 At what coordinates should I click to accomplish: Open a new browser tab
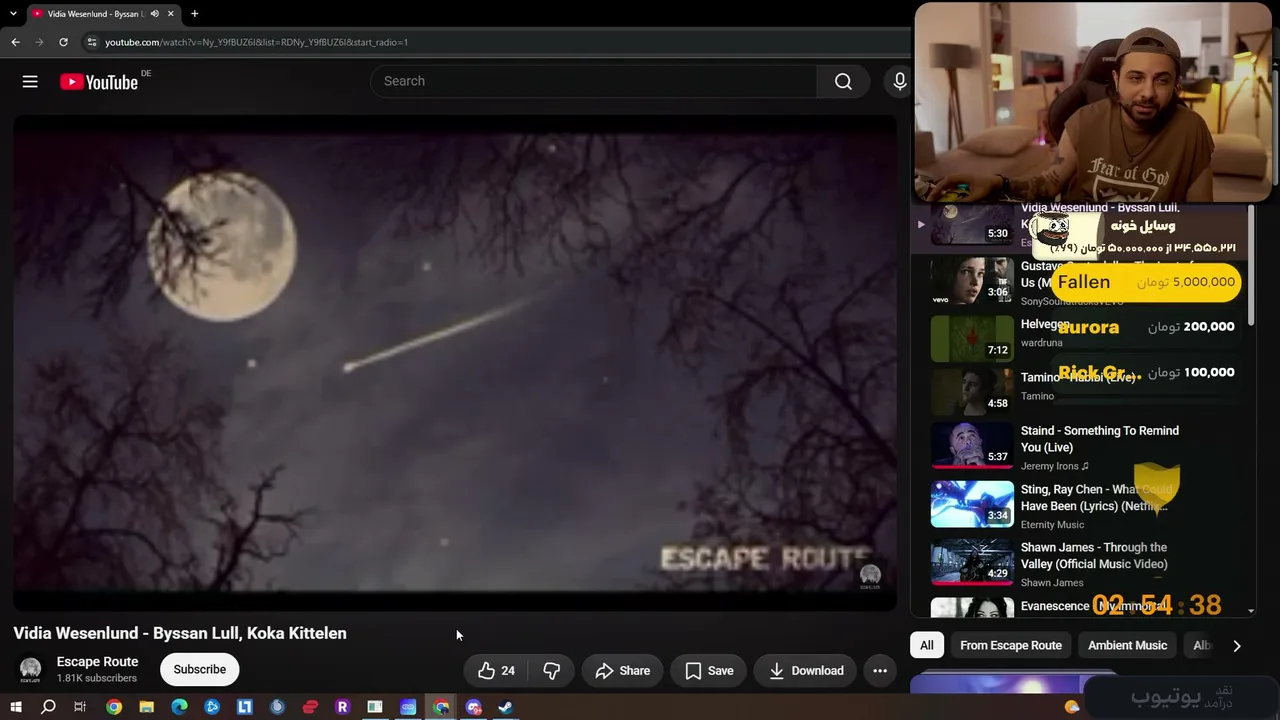click(x=194, y=14)
